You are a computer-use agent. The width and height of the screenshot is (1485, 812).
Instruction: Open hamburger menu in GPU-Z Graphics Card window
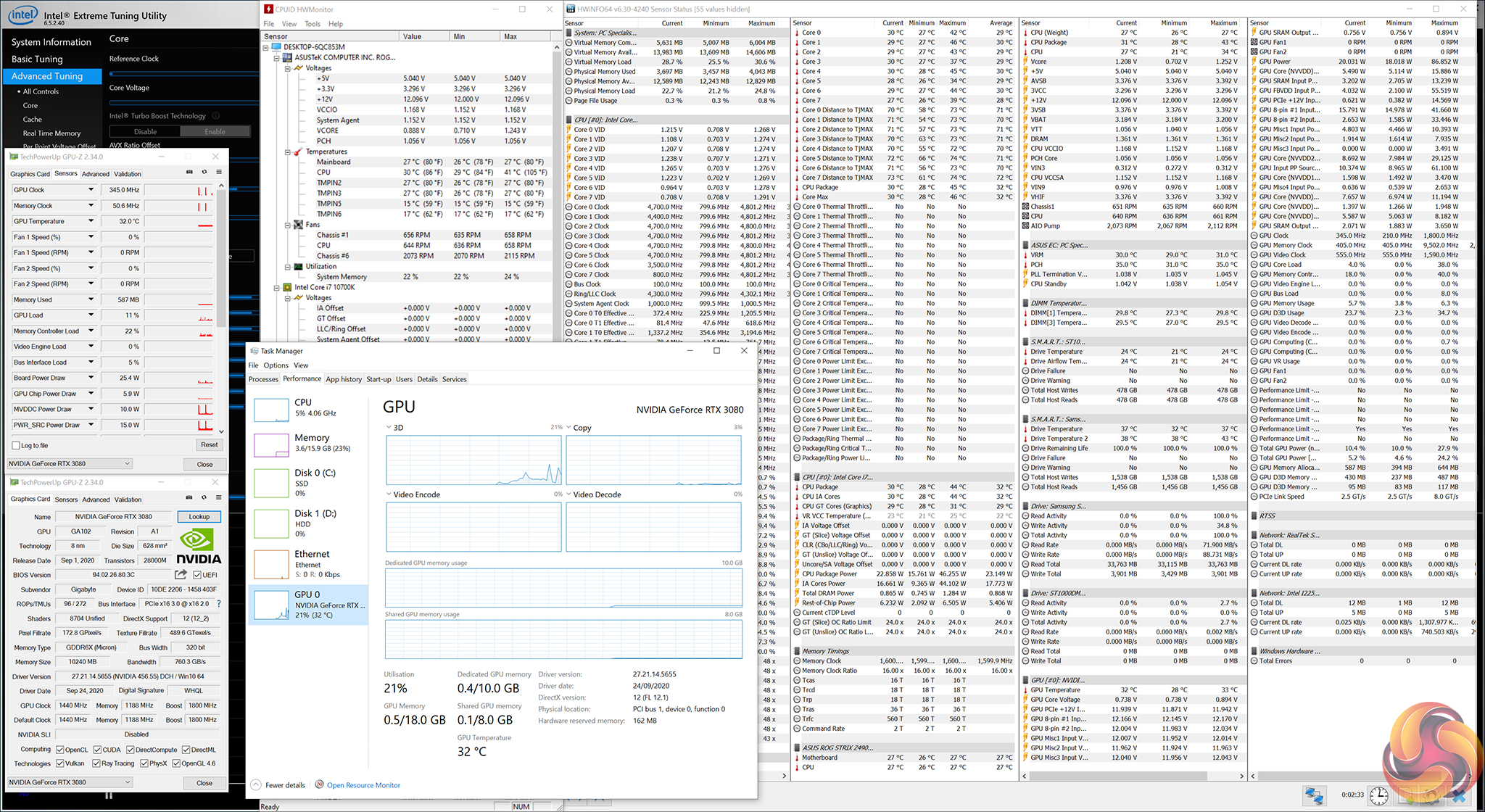(x=218, y=497)
